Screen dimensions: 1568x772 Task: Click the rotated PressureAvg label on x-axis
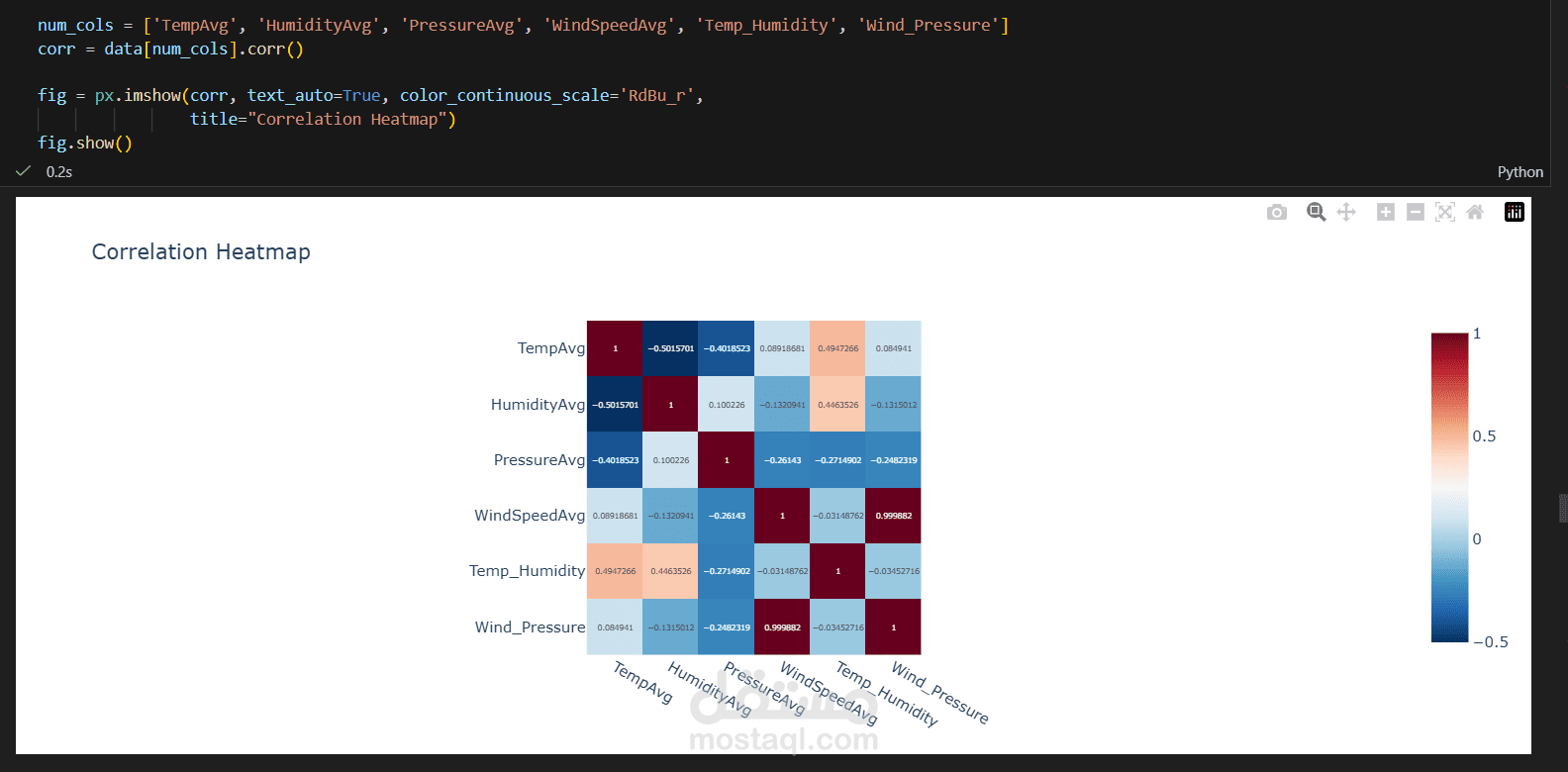click(764, 688)
